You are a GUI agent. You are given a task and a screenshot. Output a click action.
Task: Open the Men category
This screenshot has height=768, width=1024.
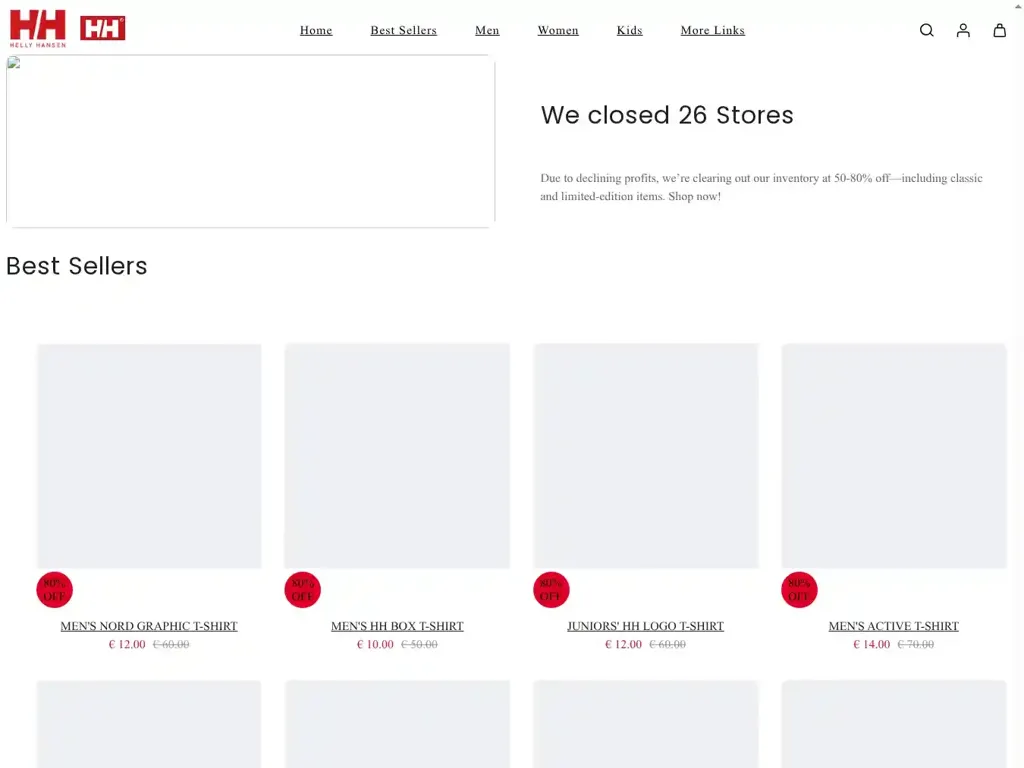pos(487,30)
